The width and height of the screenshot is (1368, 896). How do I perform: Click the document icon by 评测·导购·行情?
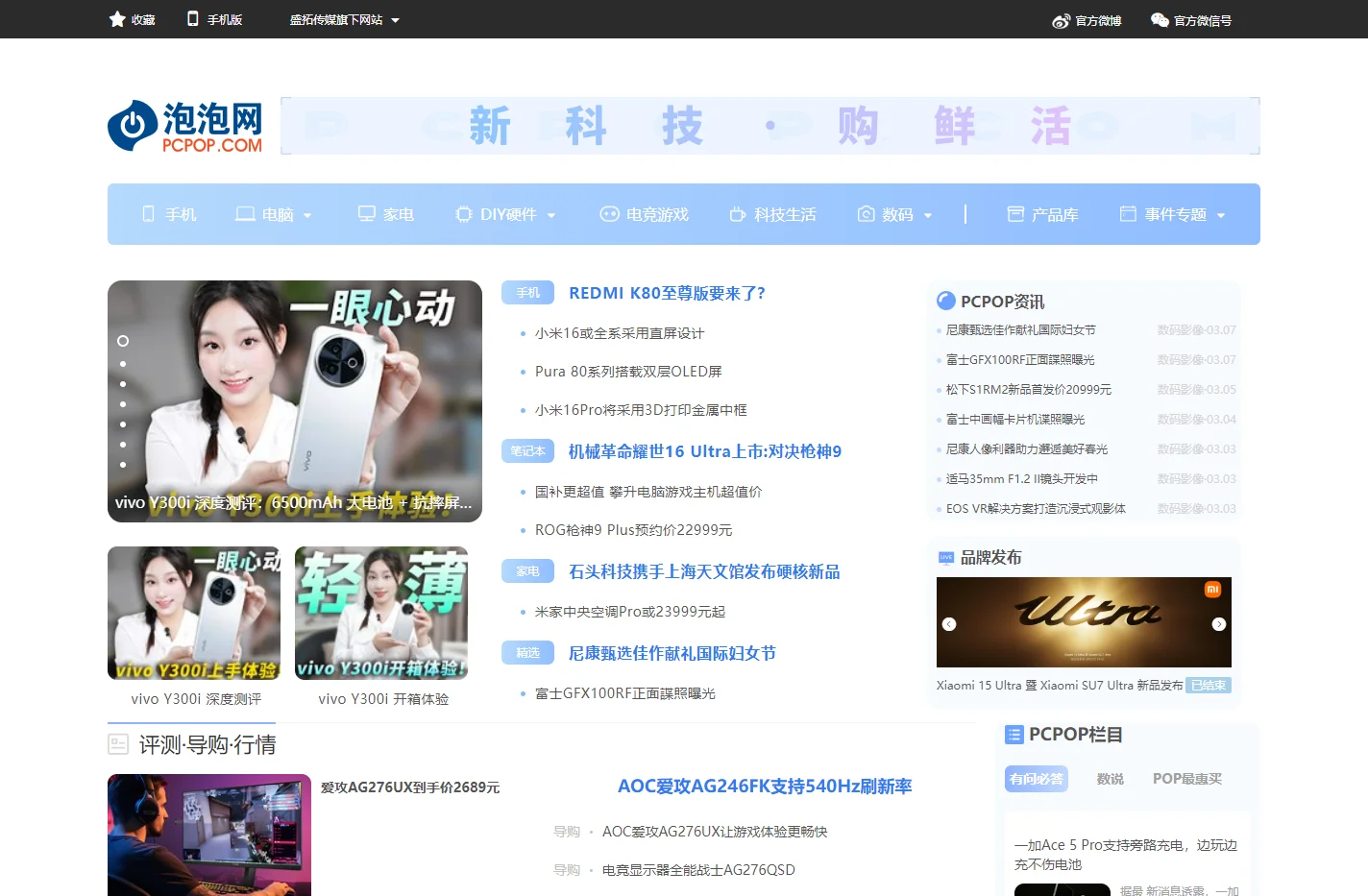[118, 744]
